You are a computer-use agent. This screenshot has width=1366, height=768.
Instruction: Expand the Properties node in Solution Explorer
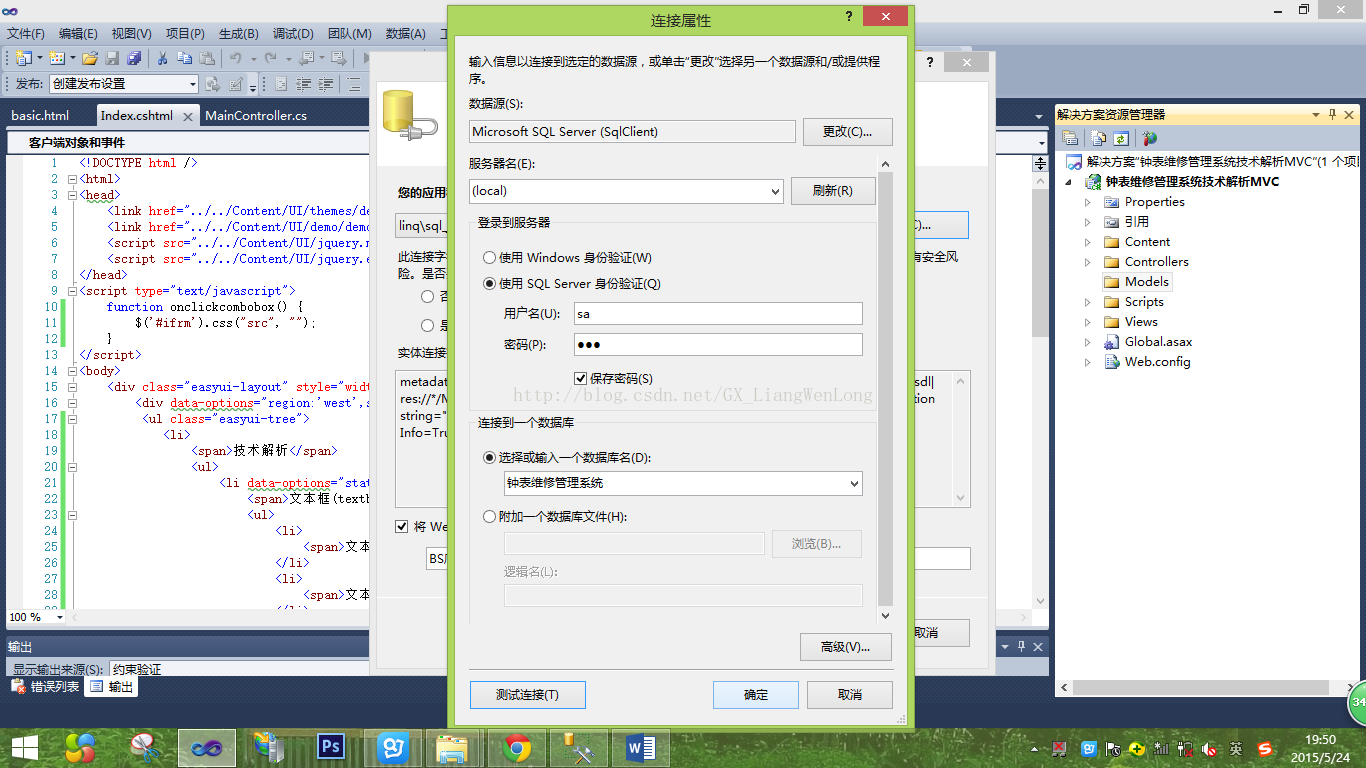coord(1088,202)
